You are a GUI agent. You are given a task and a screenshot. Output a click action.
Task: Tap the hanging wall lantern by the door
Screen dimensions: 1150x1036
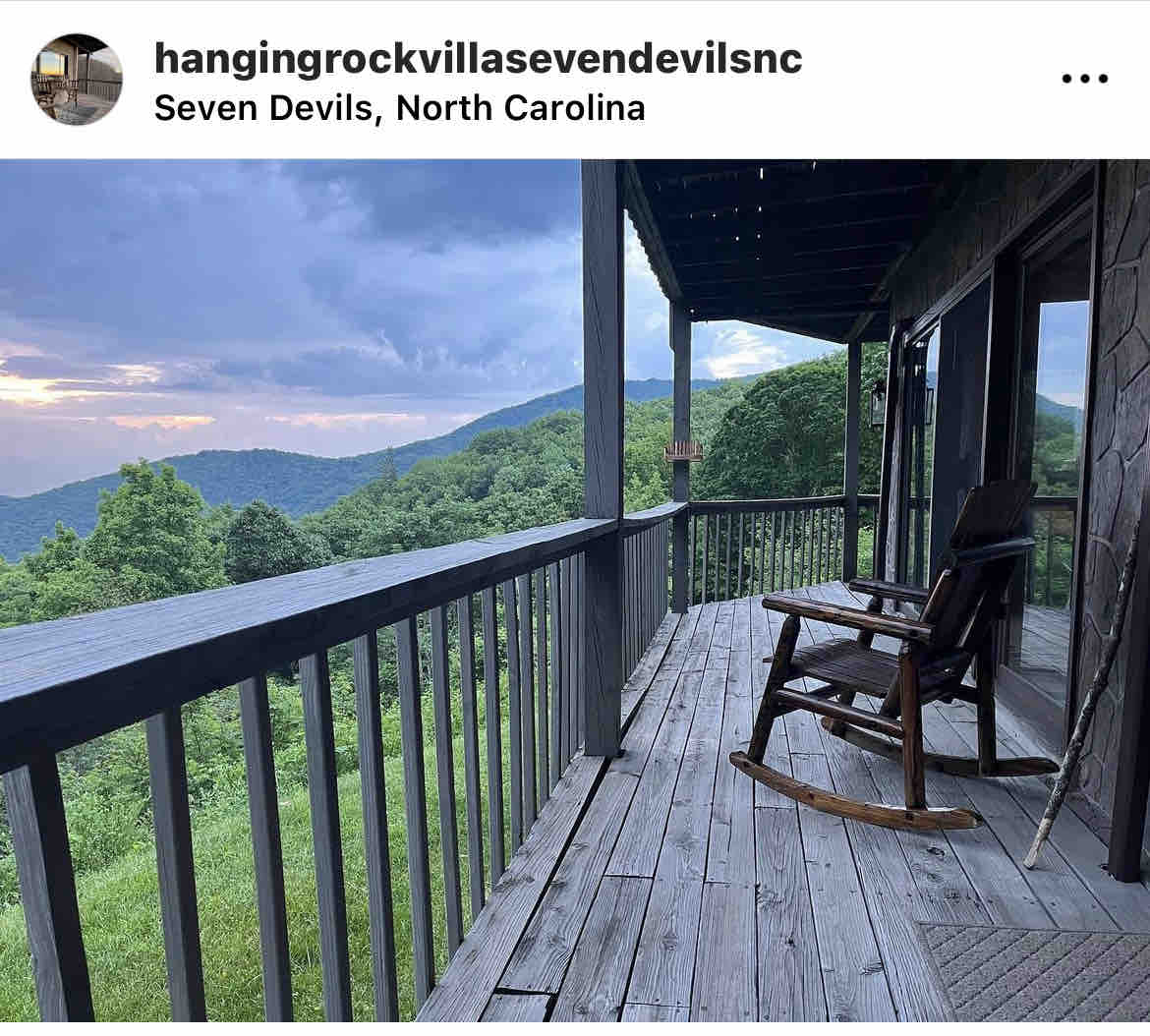coord(877,403)
